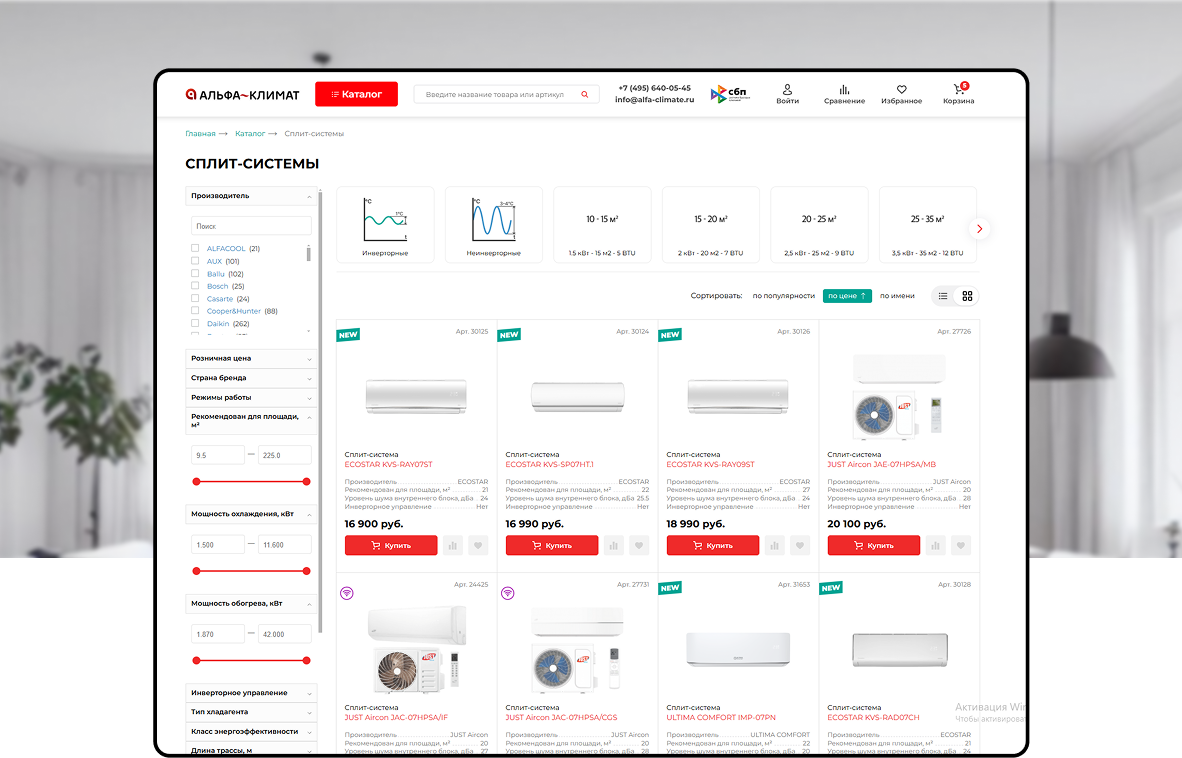Go to Главная breadcrumb link

201,133
